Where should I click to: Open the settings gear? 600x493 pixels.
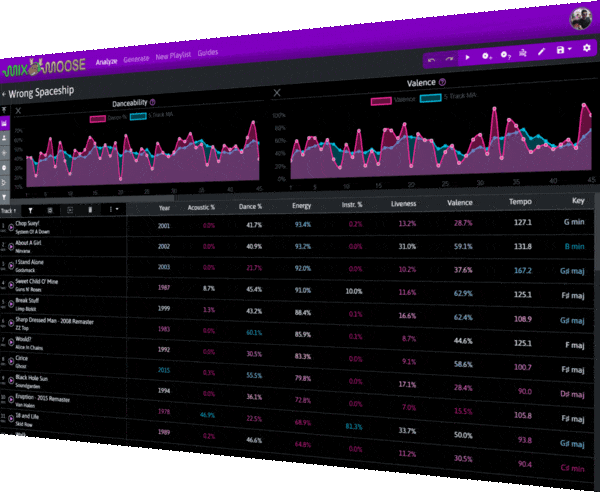[587, 48]
